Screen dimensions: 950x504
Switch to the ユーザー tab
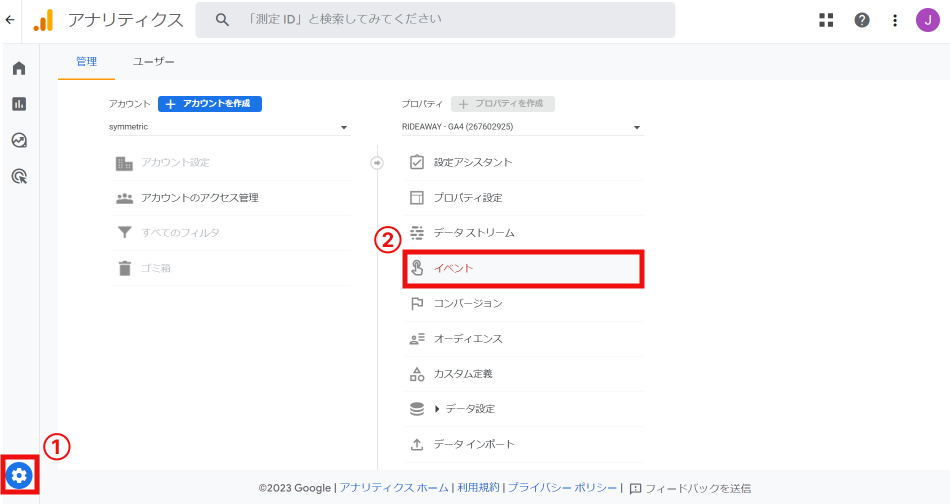pos(153,61)
